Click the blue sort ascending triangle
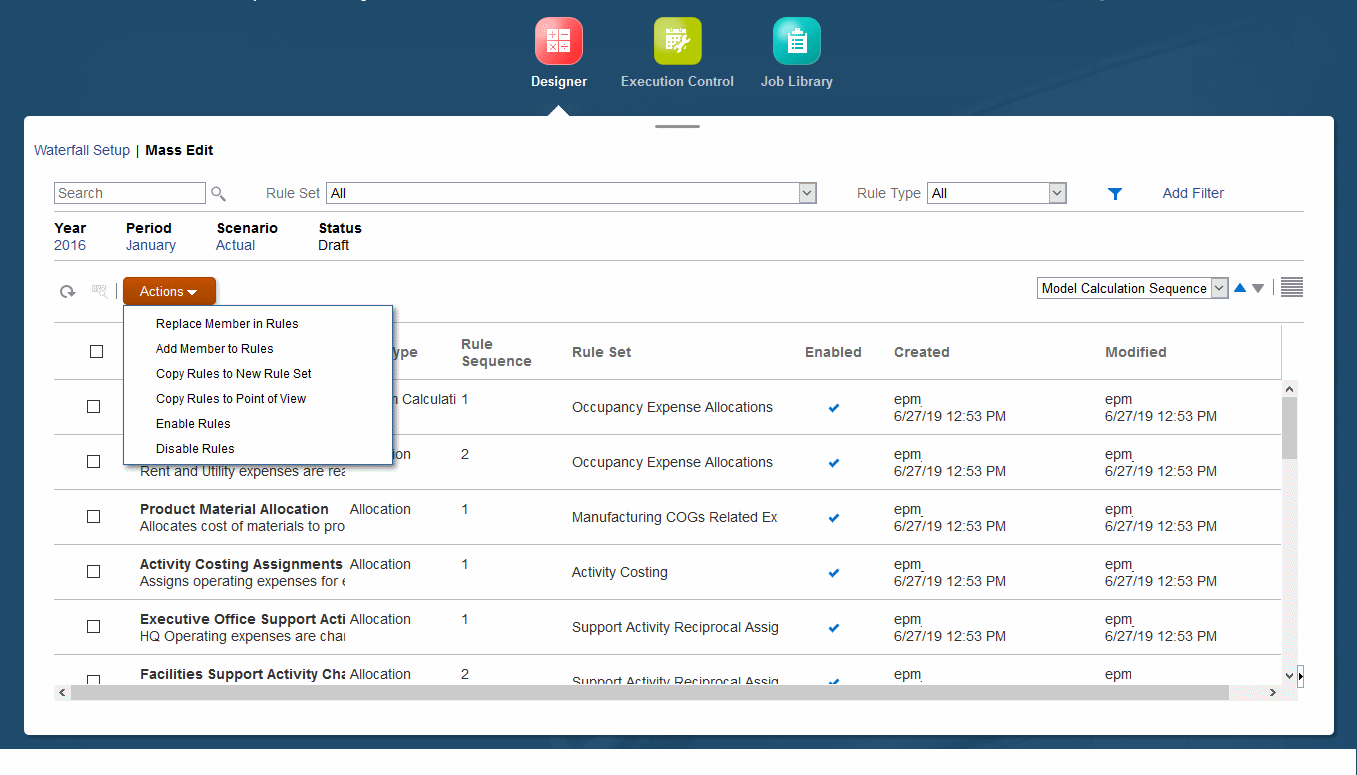The image size is (1357, 775). point(1240,288)
